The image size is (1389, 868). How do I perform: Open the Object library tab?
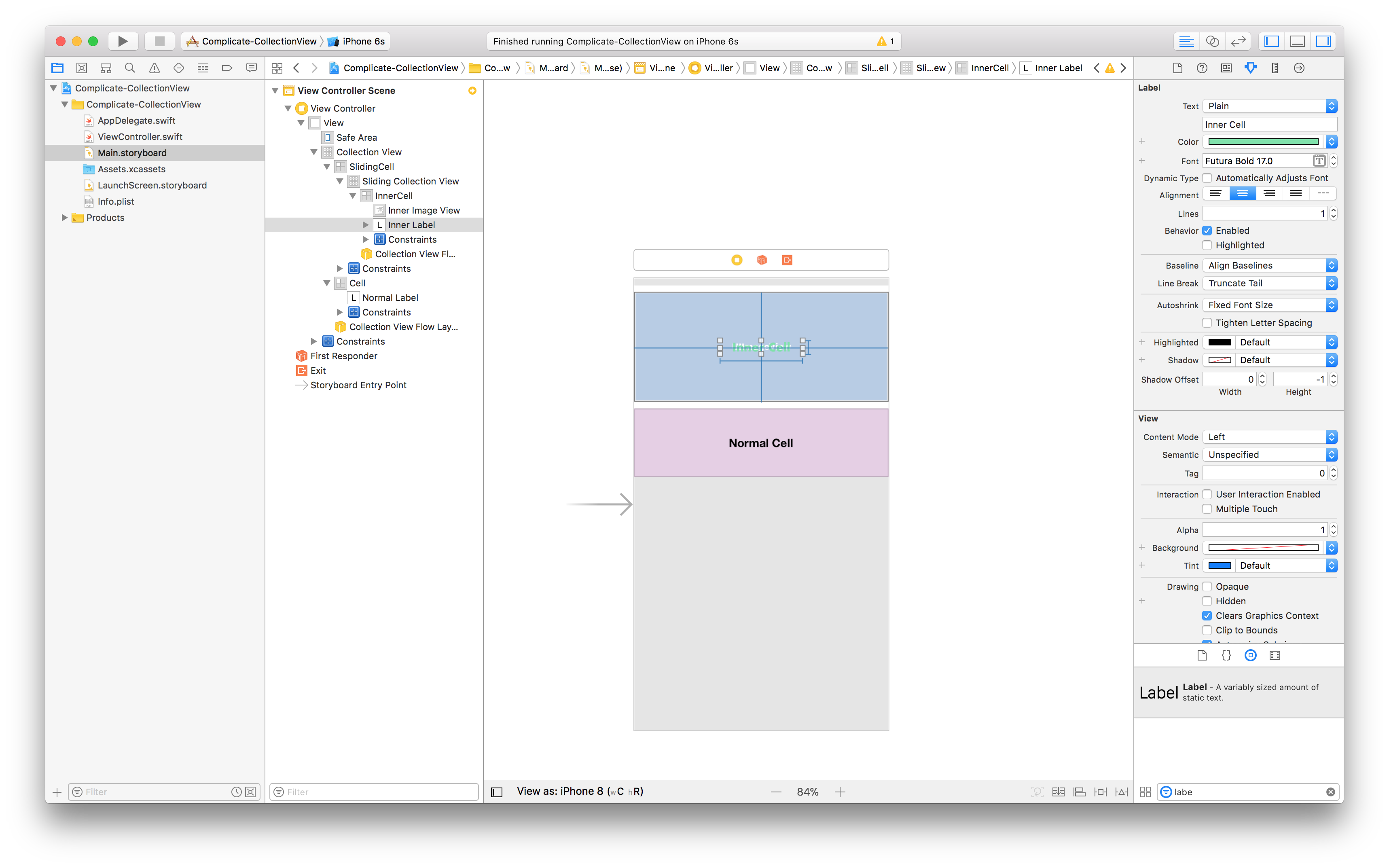point(1251,655)
